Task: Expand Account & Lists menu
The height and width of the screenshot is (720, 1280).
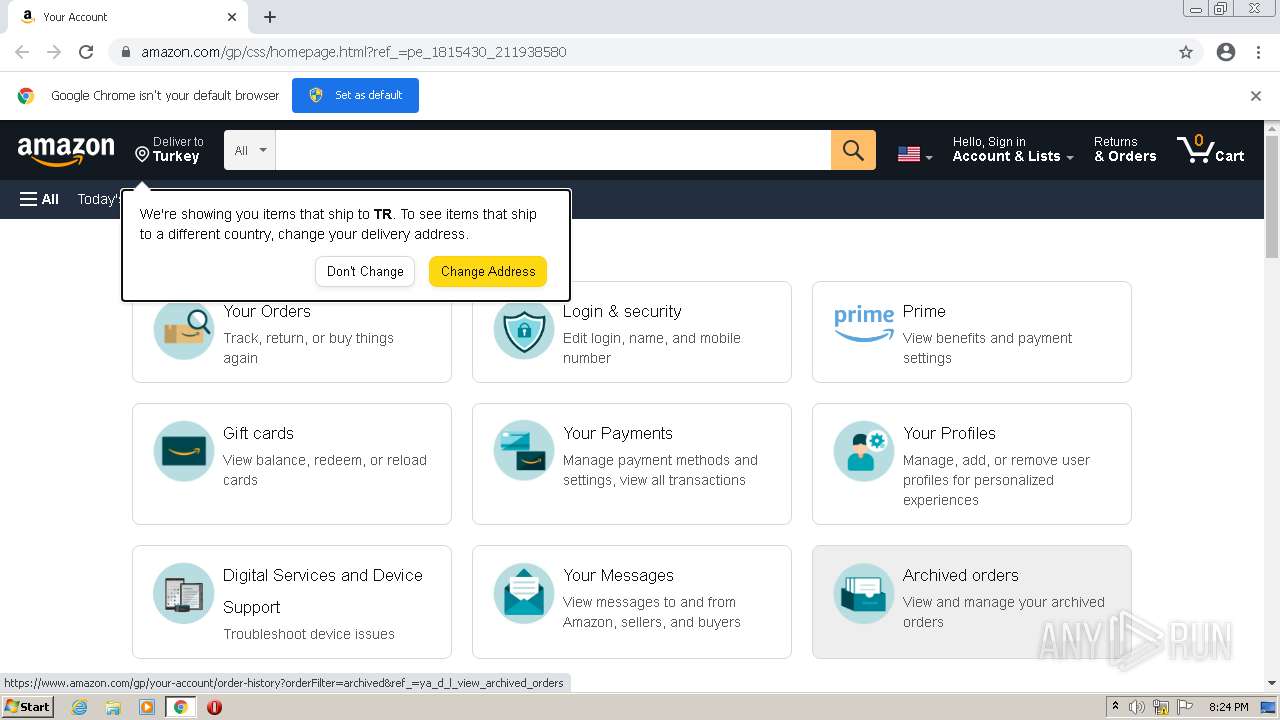Action: point(1013,149)
